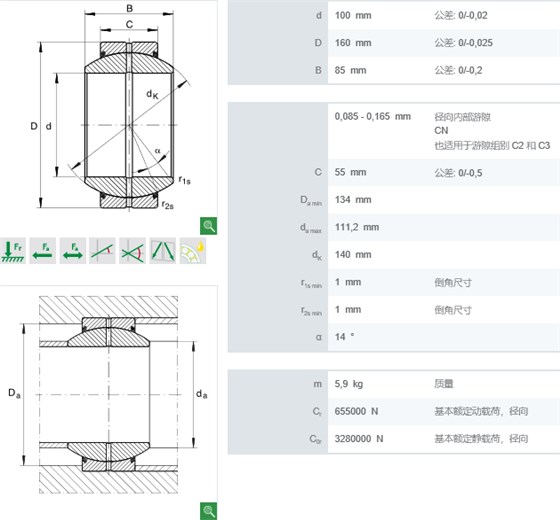Viewport: 560px width, 520px height.
Task: Click the '倒角尺寸' text in r2s min row
Action: point(453,310)
